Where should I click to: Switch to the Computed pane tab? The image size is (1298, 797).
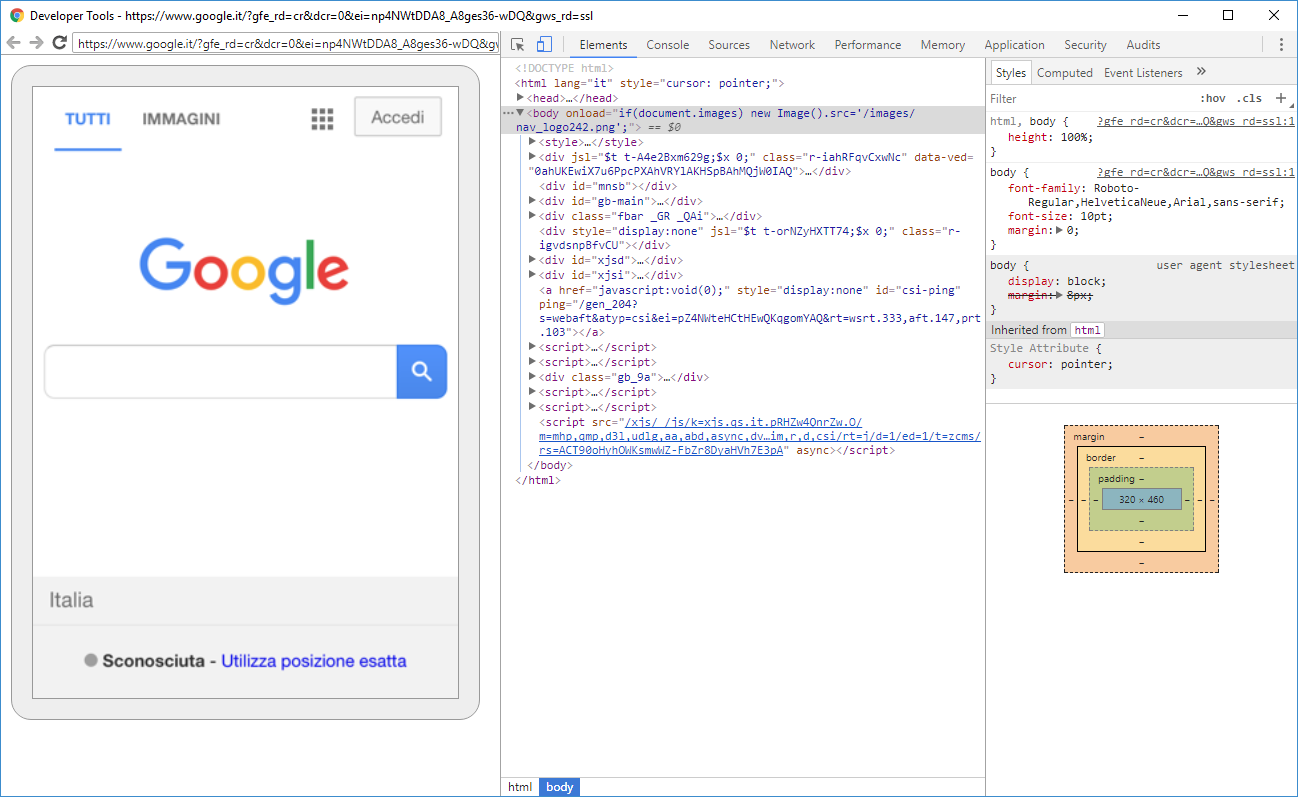coord(1064,73)
